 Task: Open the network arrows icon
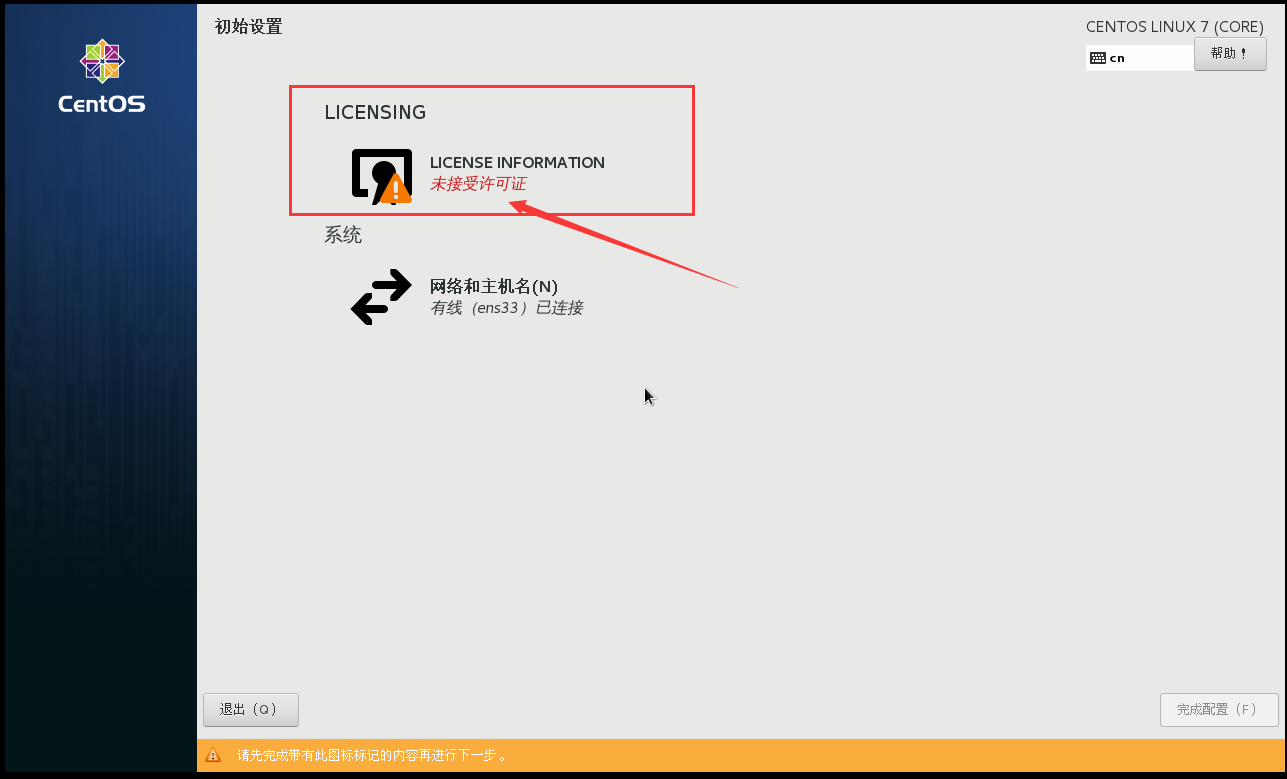click(381, 297)
